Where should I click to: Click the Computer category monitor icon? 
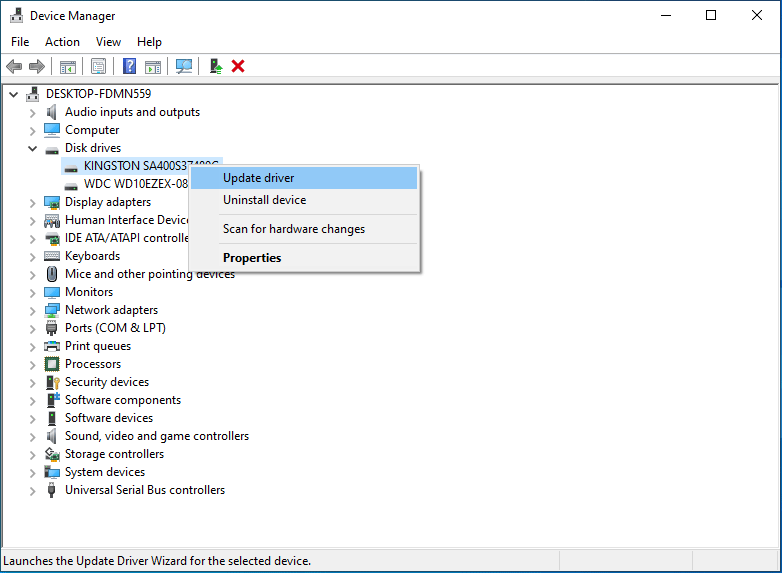pyautogui.click(x=52, y=130)
